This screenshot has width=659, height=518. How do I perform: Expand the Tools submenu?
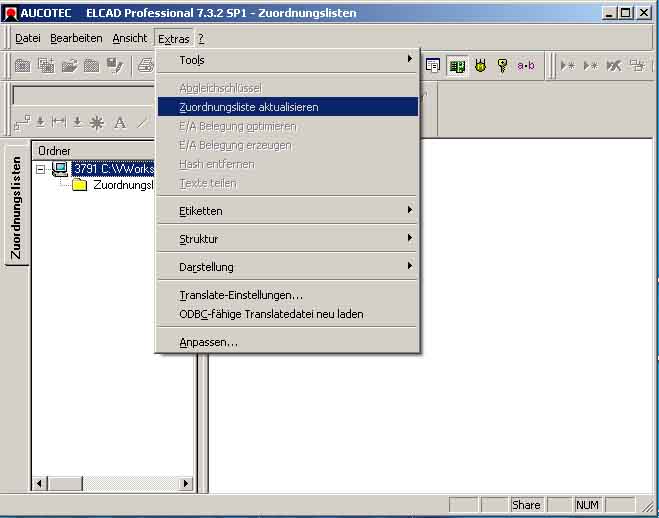tap(288, 60)
